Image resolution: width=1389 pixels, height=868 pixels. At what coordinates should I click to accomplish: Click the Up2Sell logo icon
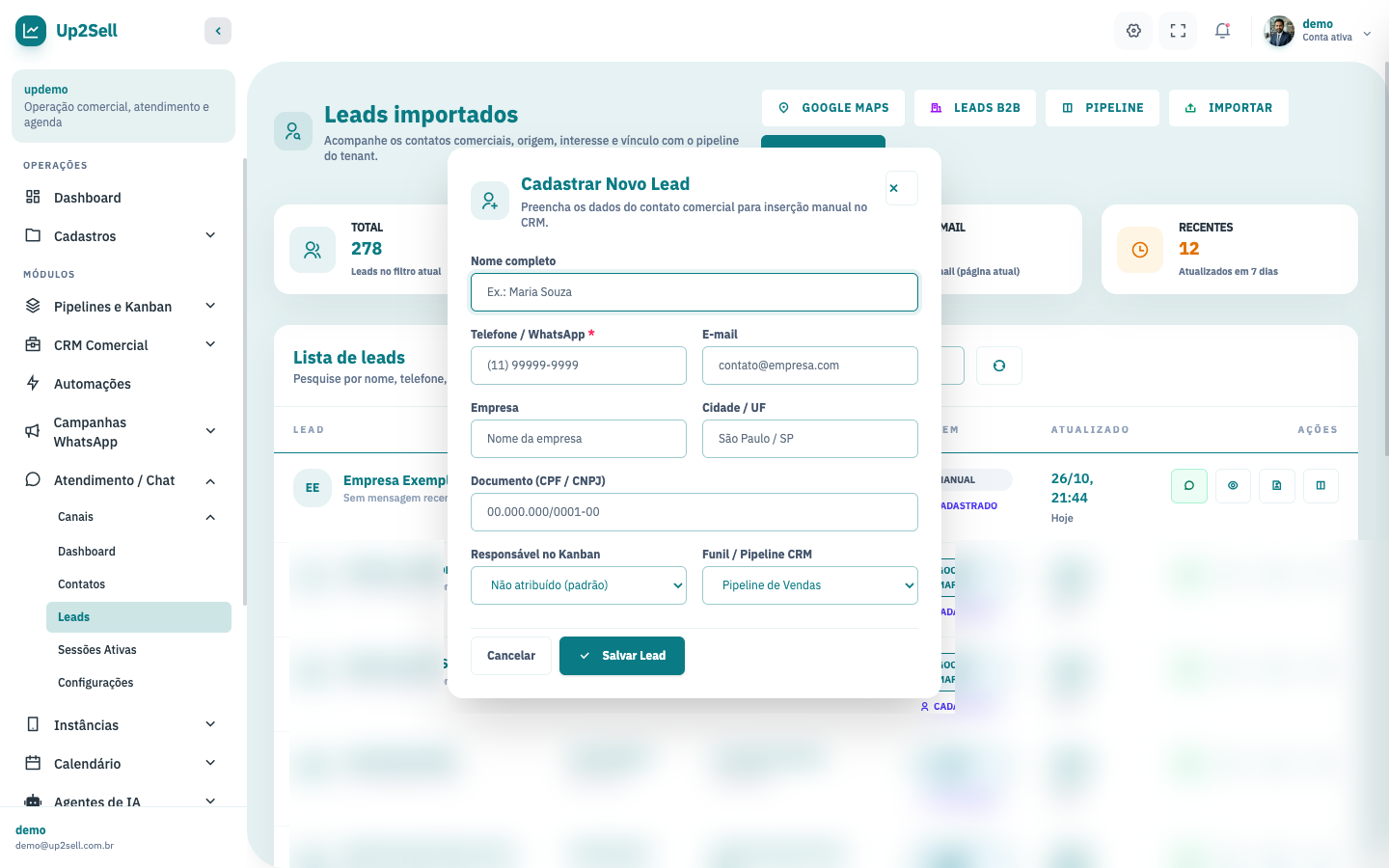coord(31,31)
